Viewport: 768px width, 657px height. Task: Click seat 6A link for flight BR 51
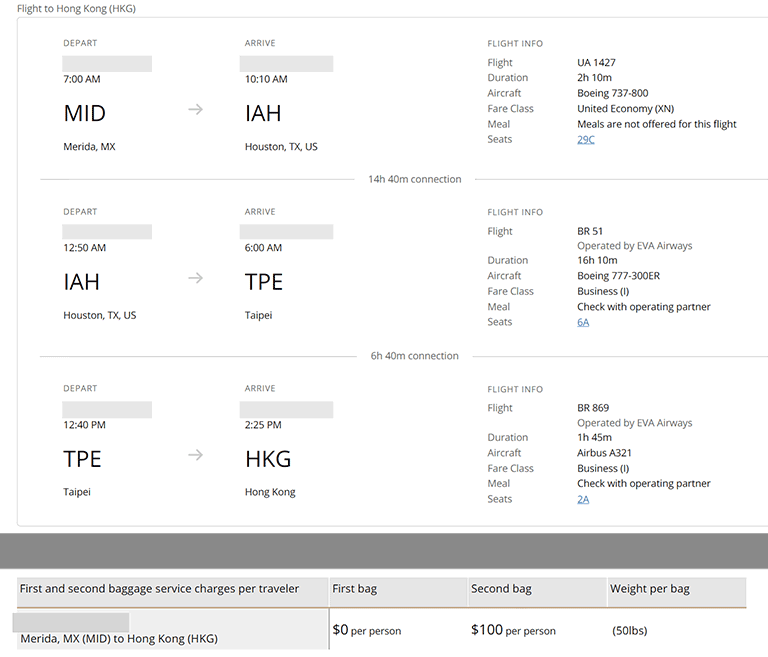pyautogui.click(x=583, y=323)
